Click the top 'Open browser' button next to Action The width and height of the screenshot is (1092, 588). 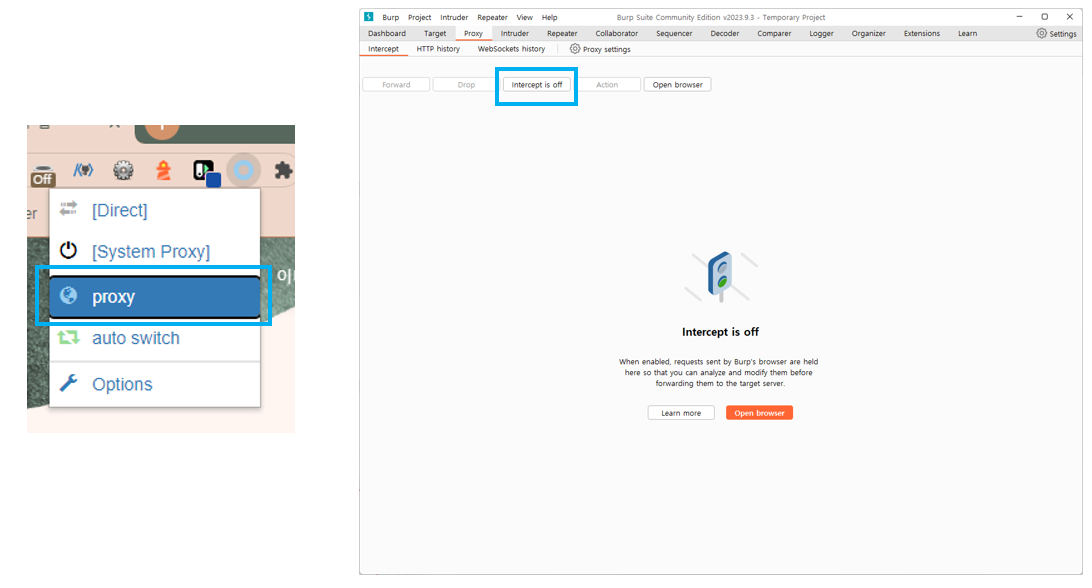pos(678,84)
